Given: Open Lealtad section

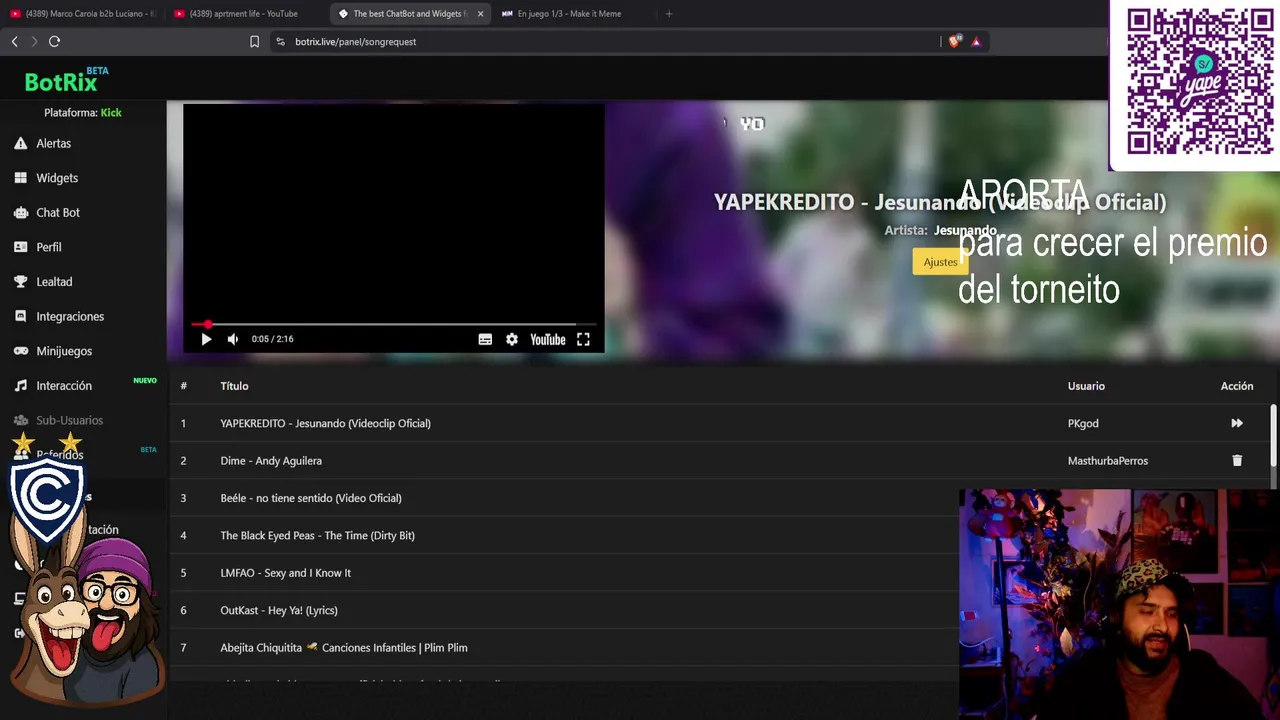Looking at the screenshot, I should [x=54, y=282].
